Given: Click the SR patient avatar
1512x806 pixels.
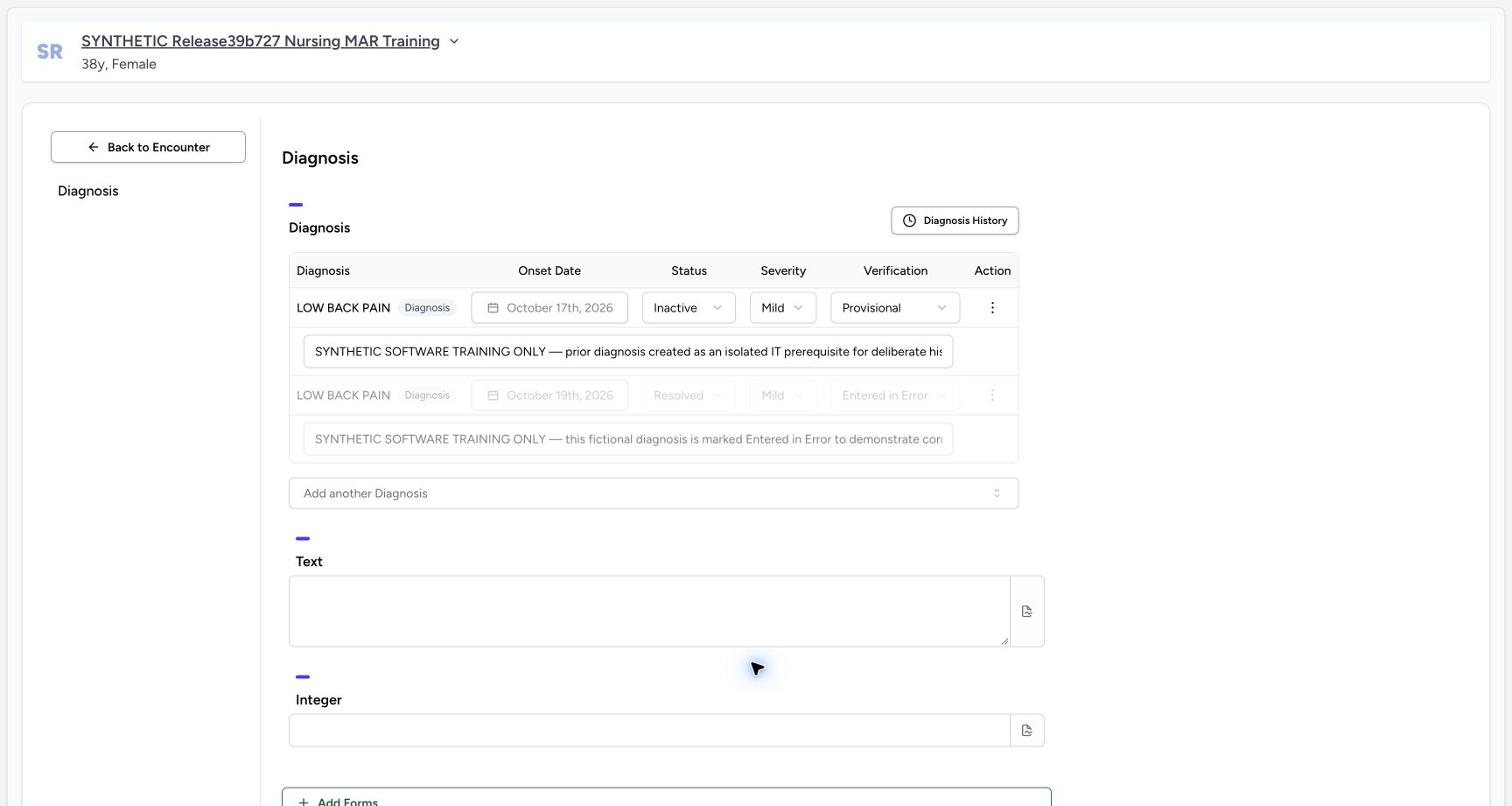Looking at the screenshot, I should click(50, 52).
